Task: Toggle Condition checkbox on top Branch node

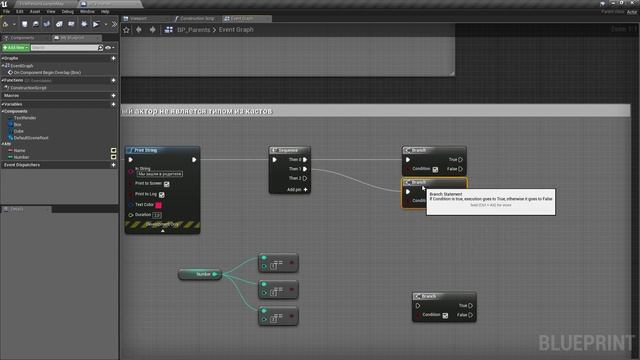Action: pyautogui.click(x=435, y=169)
